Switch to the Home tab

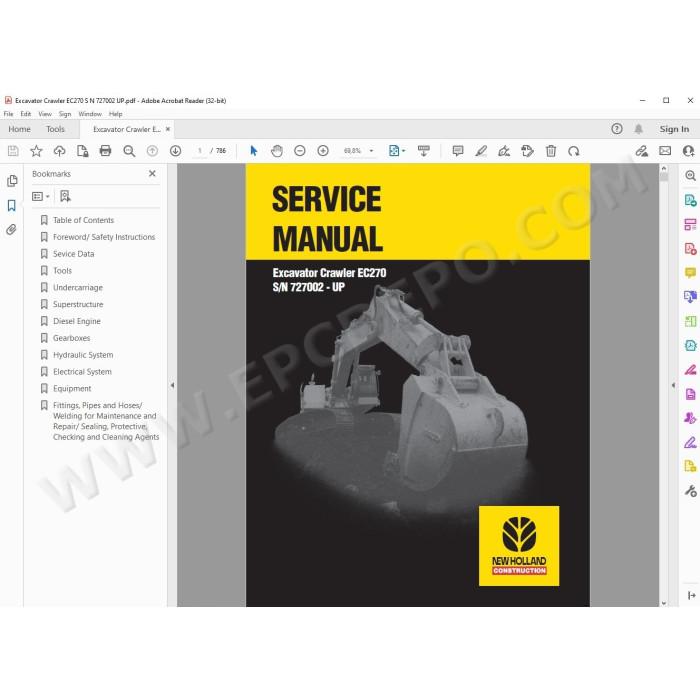(x=20, y=129)
